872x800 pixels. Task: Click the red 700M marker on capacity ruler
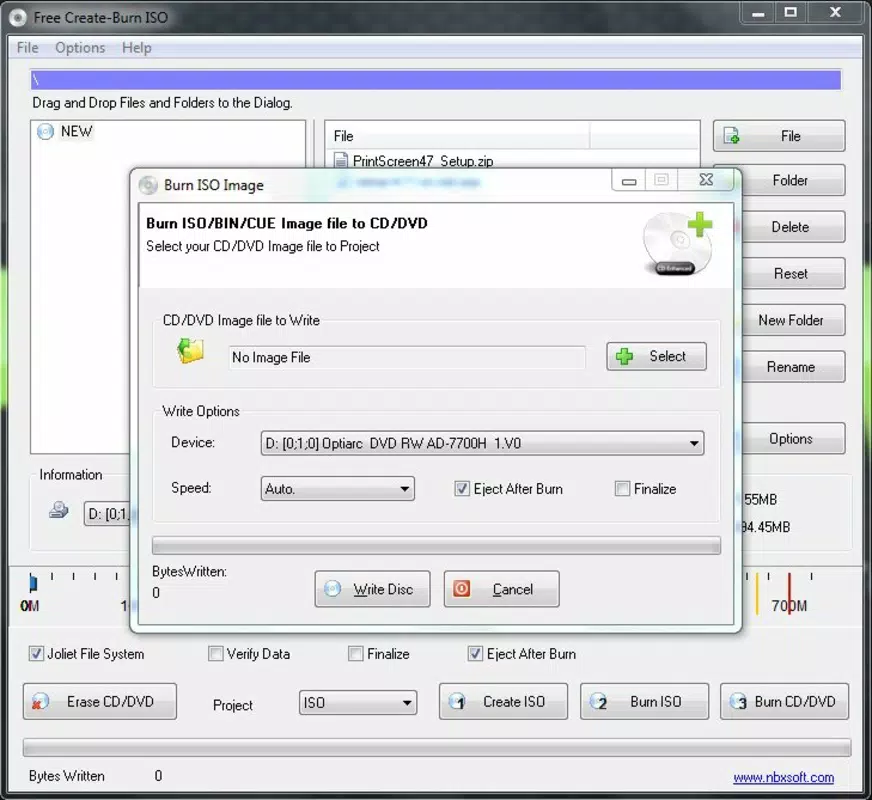789,593
